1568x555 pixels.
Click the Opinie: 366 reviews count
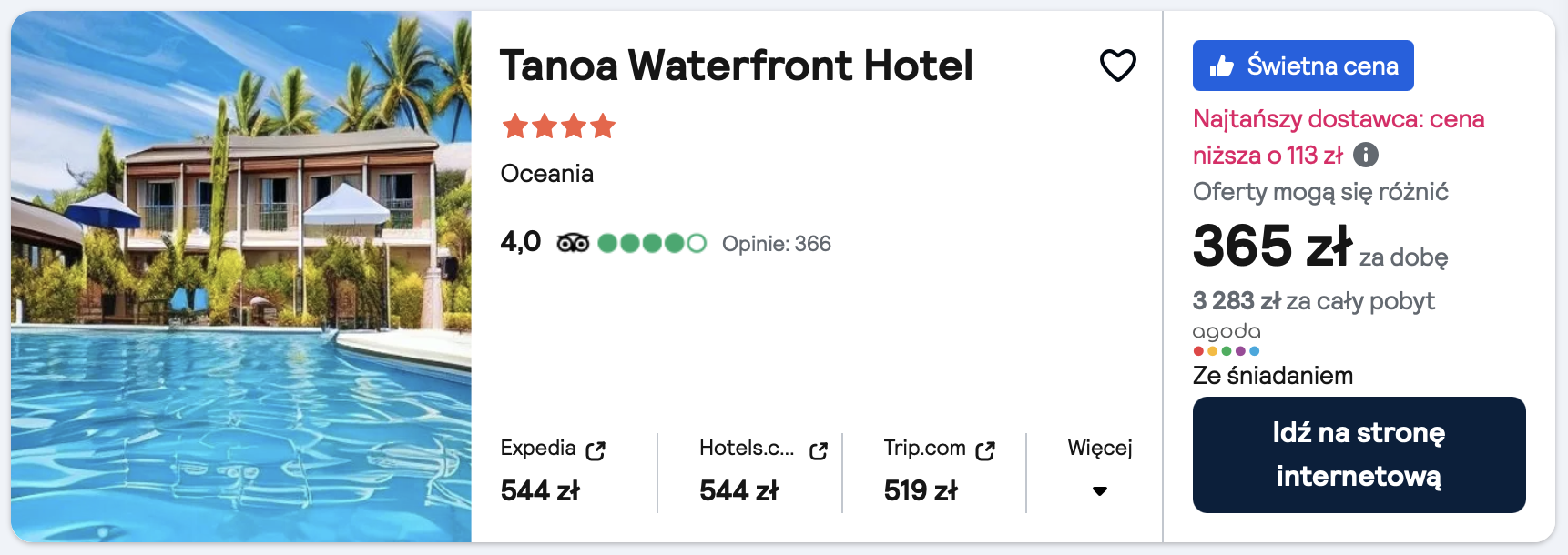(776, 244)
